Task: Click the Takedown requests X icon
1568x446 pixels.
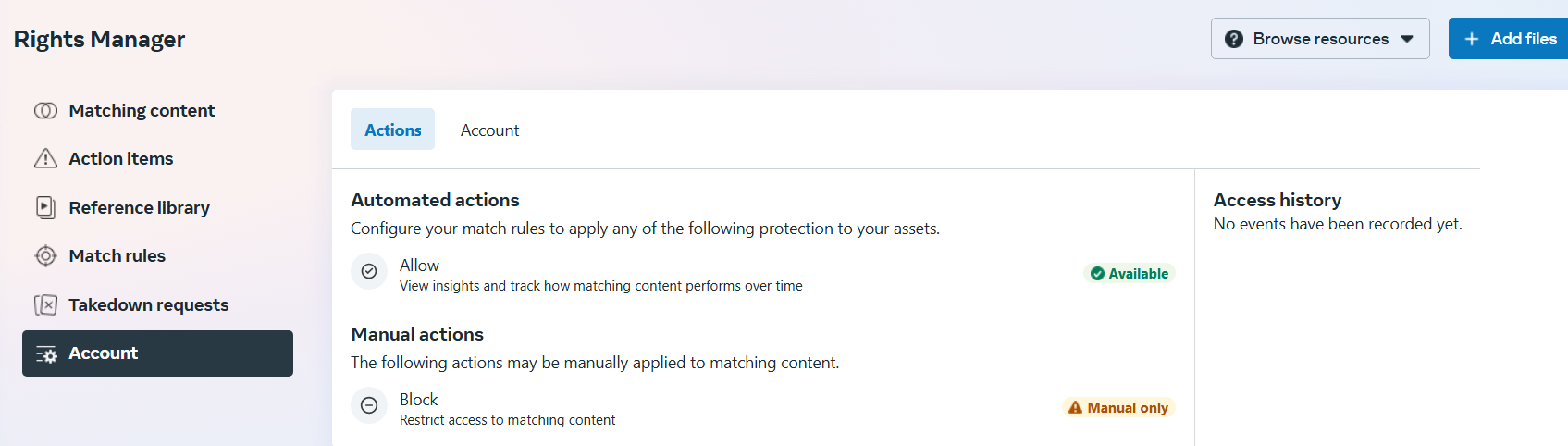Action: 45,304
